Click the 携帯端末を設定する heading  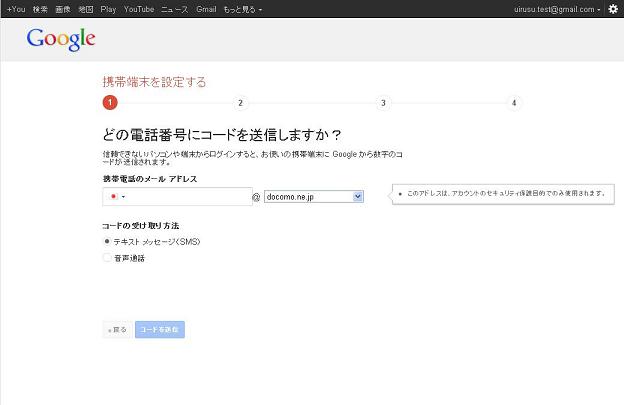(x=154, y=82)
